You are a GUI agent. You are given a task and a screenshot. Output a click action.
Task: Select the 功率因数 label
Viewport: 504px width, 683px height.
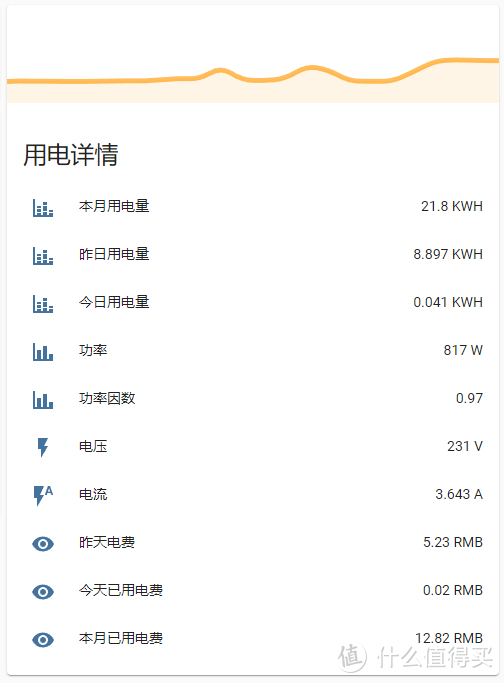(x=107, y=398)
